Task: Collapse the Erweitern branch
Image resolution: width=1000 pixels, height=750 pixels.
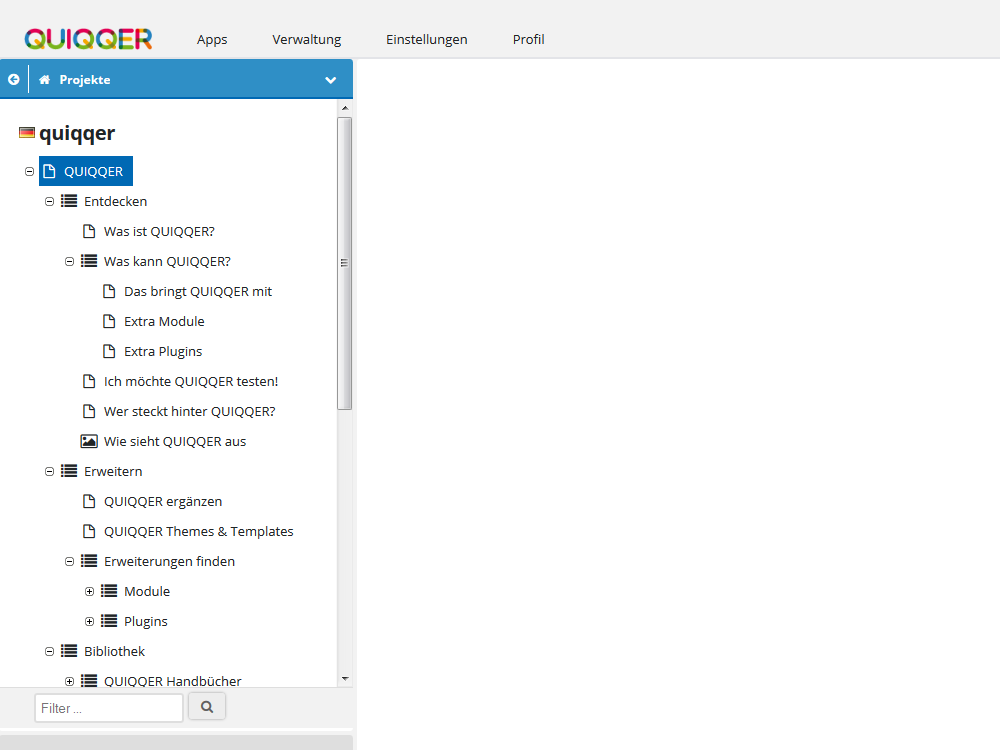Action: 49,471
